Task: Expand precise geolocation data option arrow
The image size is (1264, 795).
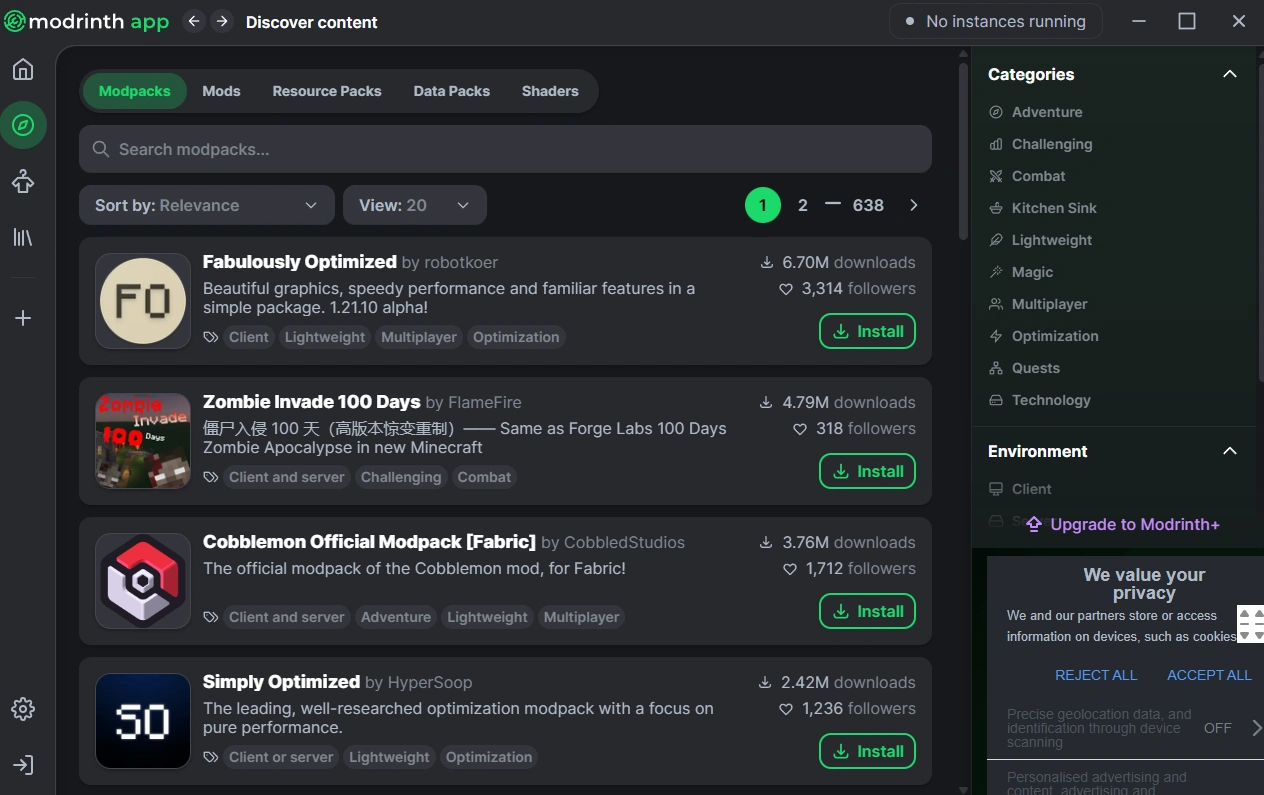Action: click(x=1257, y=728)
